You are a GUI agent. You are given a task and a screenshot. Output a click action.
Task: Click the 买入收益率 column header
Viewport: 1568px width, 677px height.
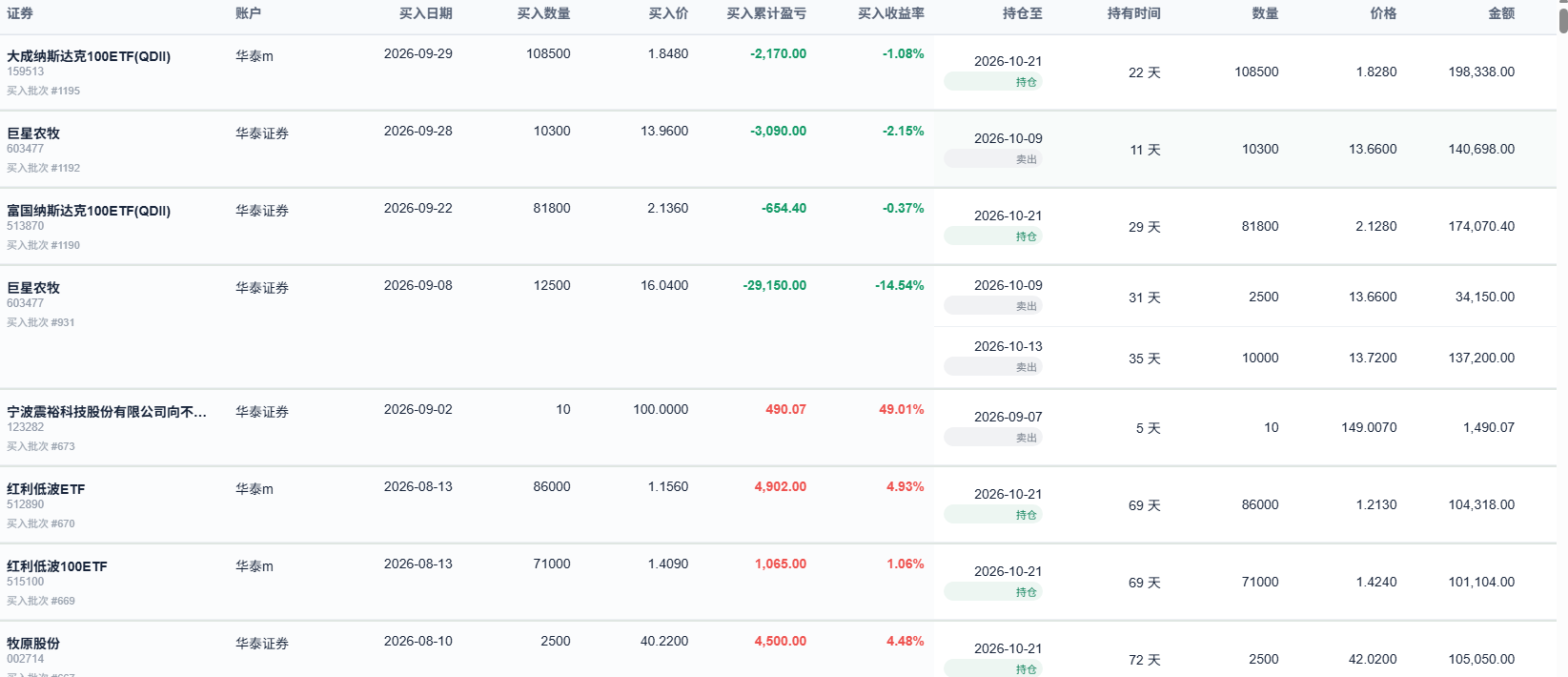tap(891, 13)
